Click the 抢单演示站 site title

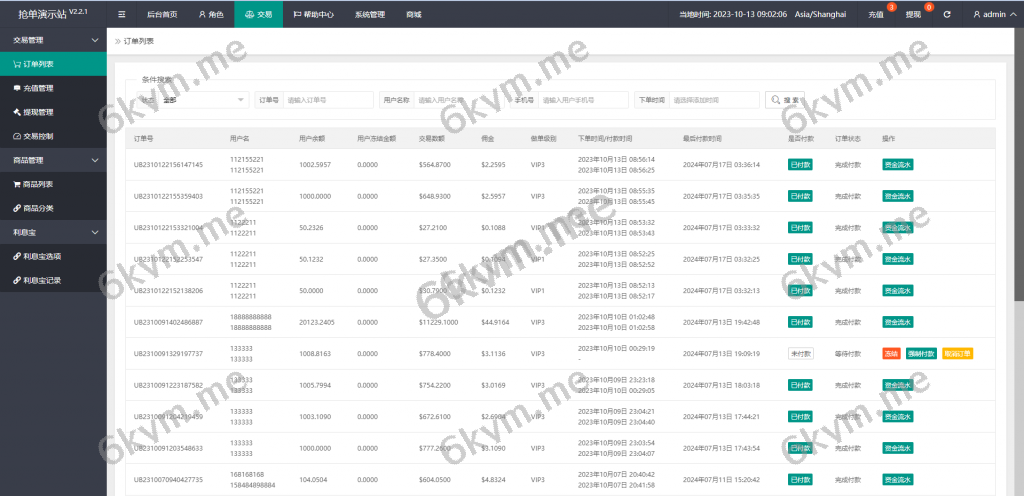43,14
